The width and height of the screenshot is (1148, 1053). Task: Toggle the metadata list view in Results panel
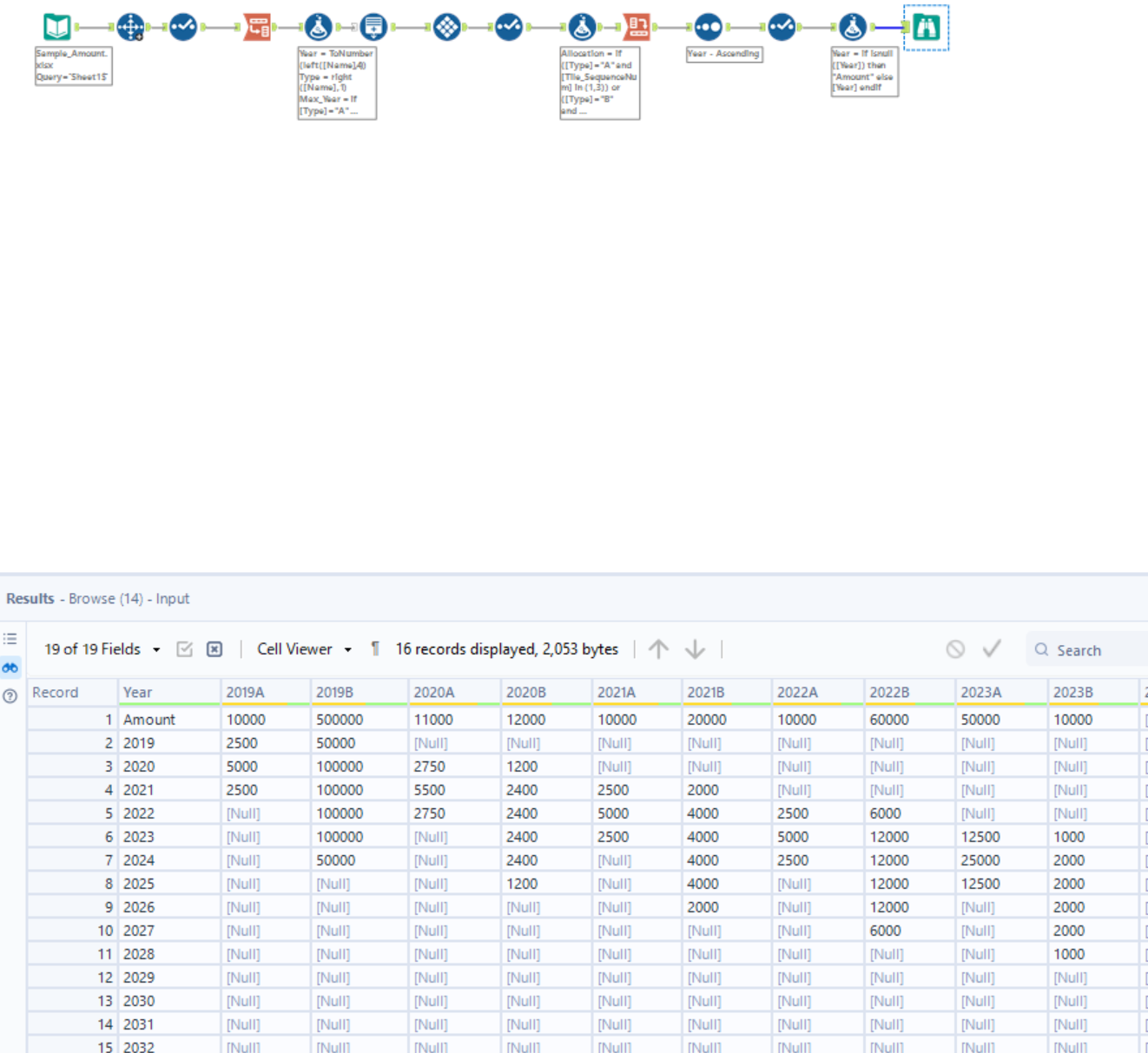click(x=10, y=638)
